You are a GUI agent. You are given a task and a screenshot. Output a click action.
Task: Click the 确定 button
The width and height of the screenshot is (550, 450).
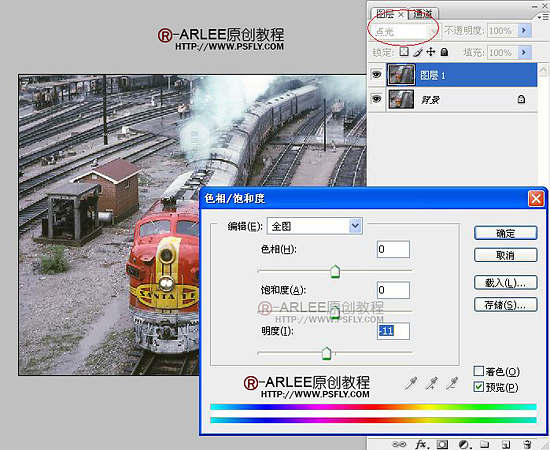[x=505, y=233]
